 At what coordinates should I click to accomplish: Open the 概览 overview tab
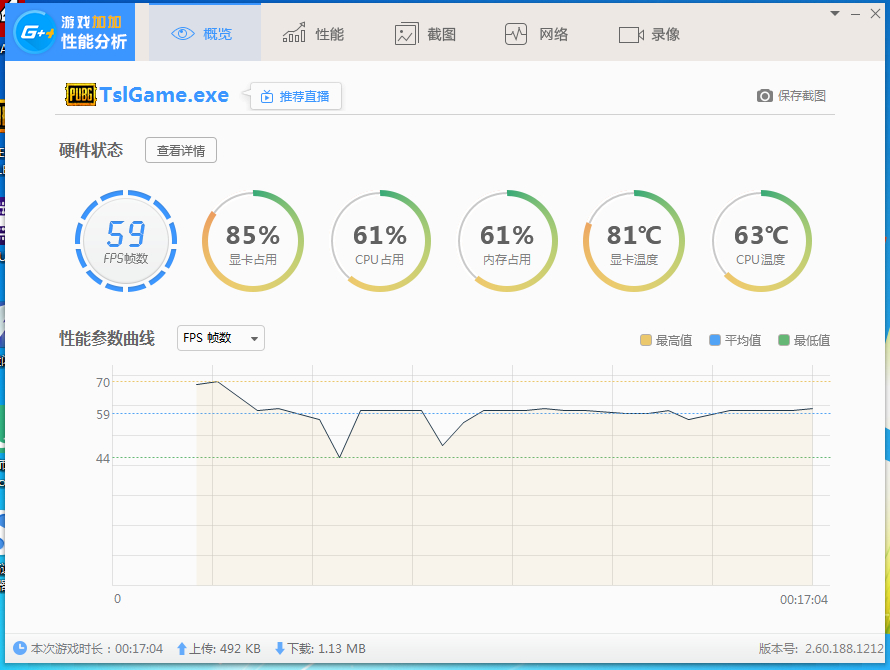pos(204,33)
